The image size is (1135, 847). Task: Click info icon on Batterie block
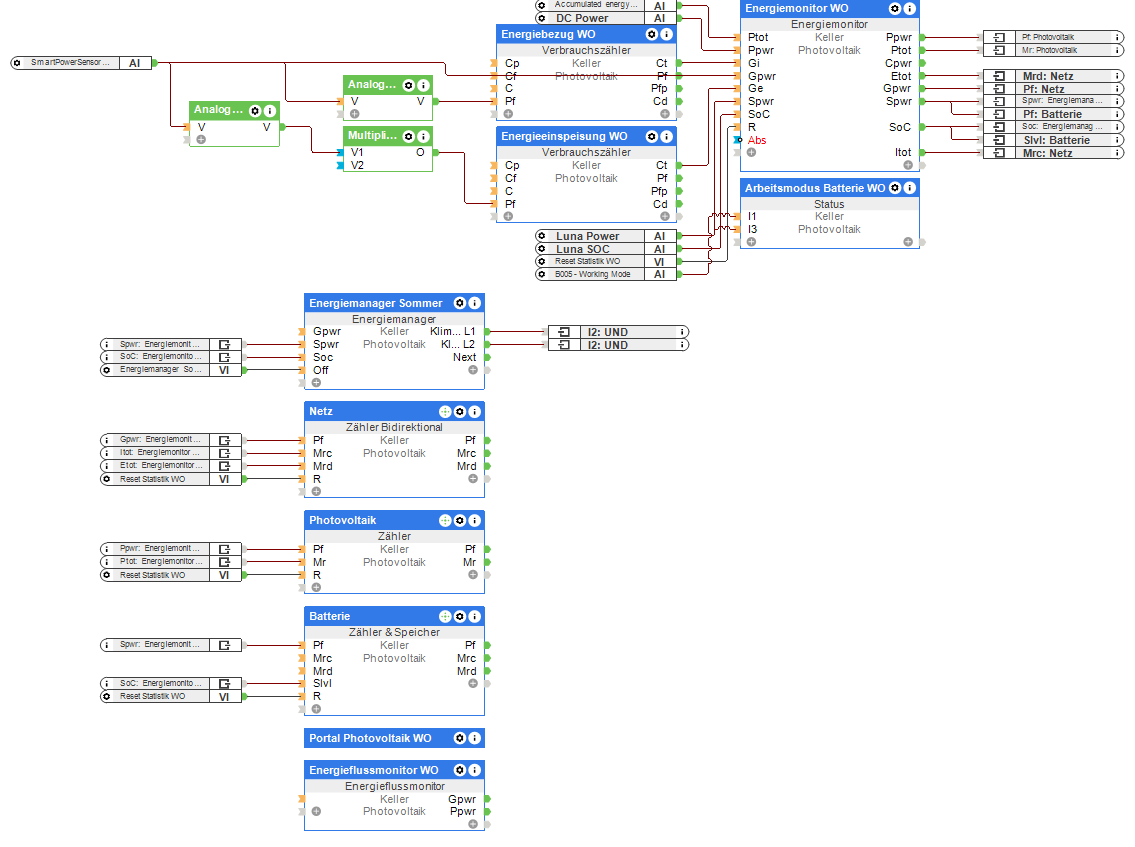pos(475,617)
